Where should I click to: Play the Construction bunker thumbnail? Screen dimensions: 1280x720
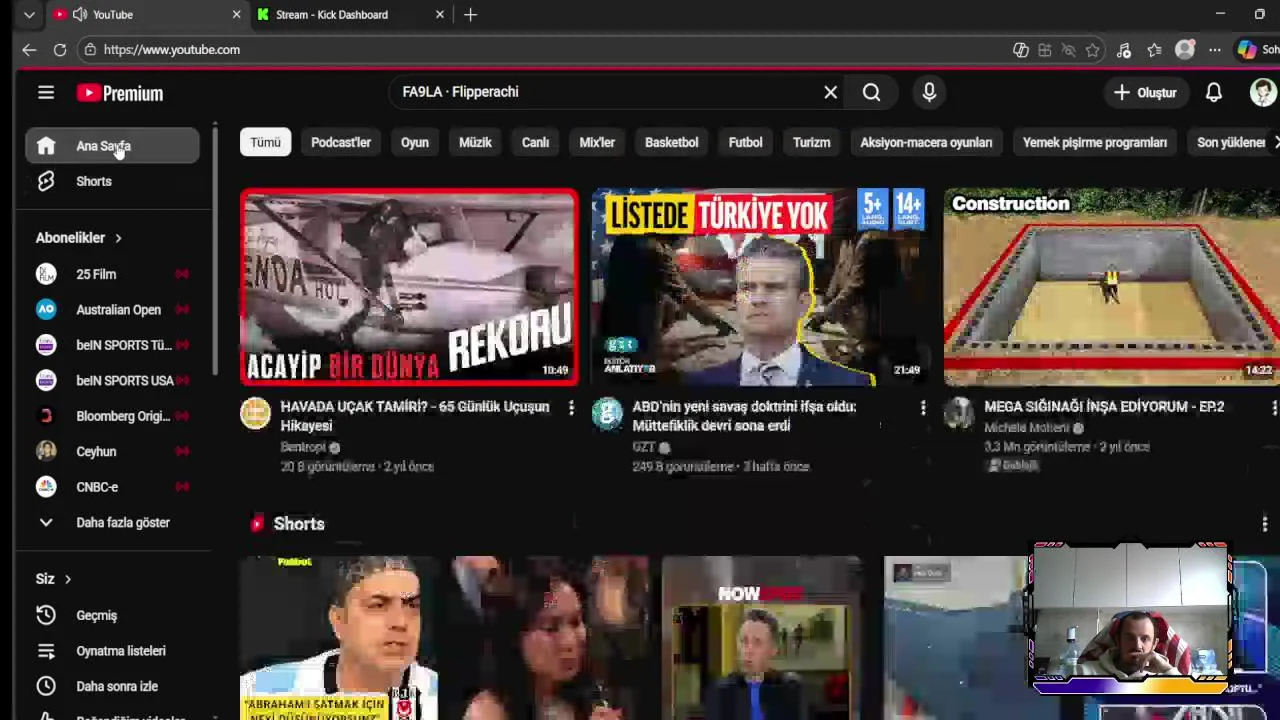click(1112, 286)
